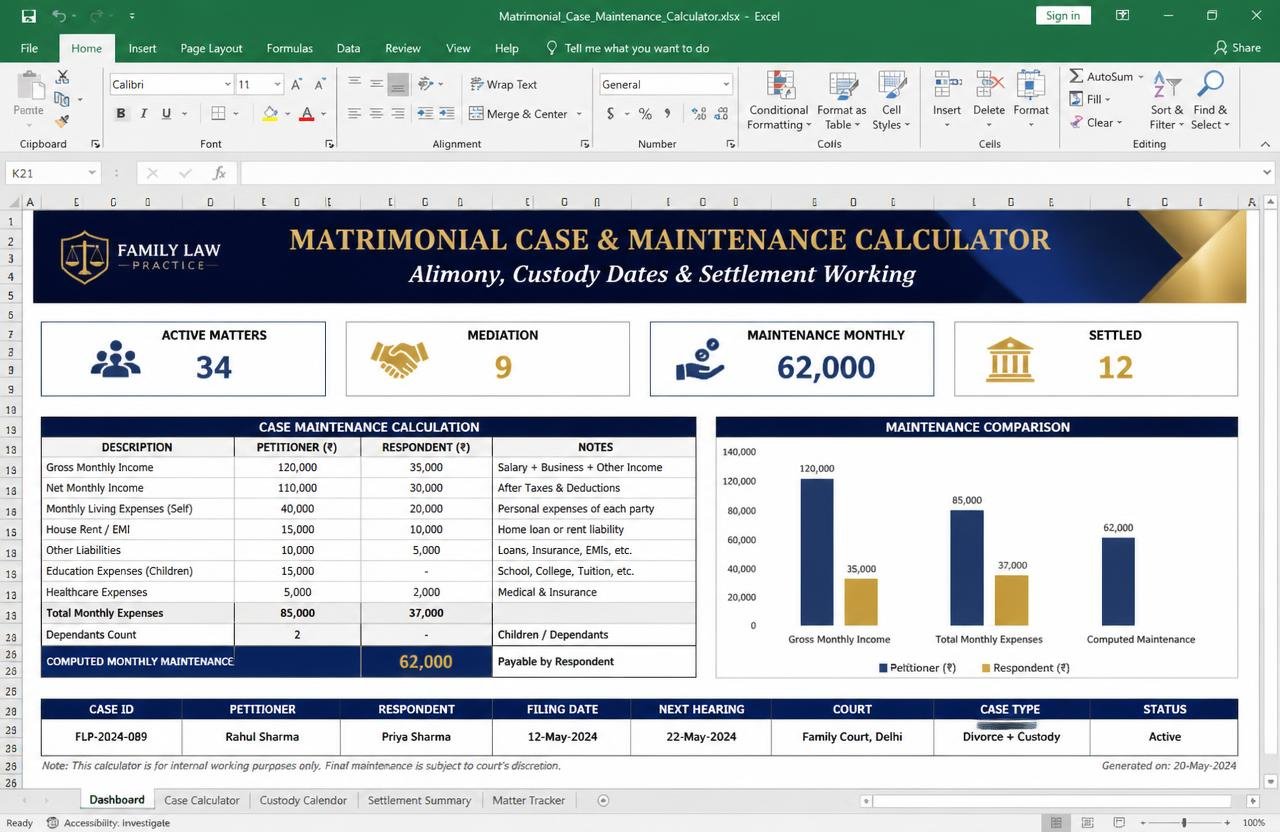Click the Insert cells icon

point(947,85)
